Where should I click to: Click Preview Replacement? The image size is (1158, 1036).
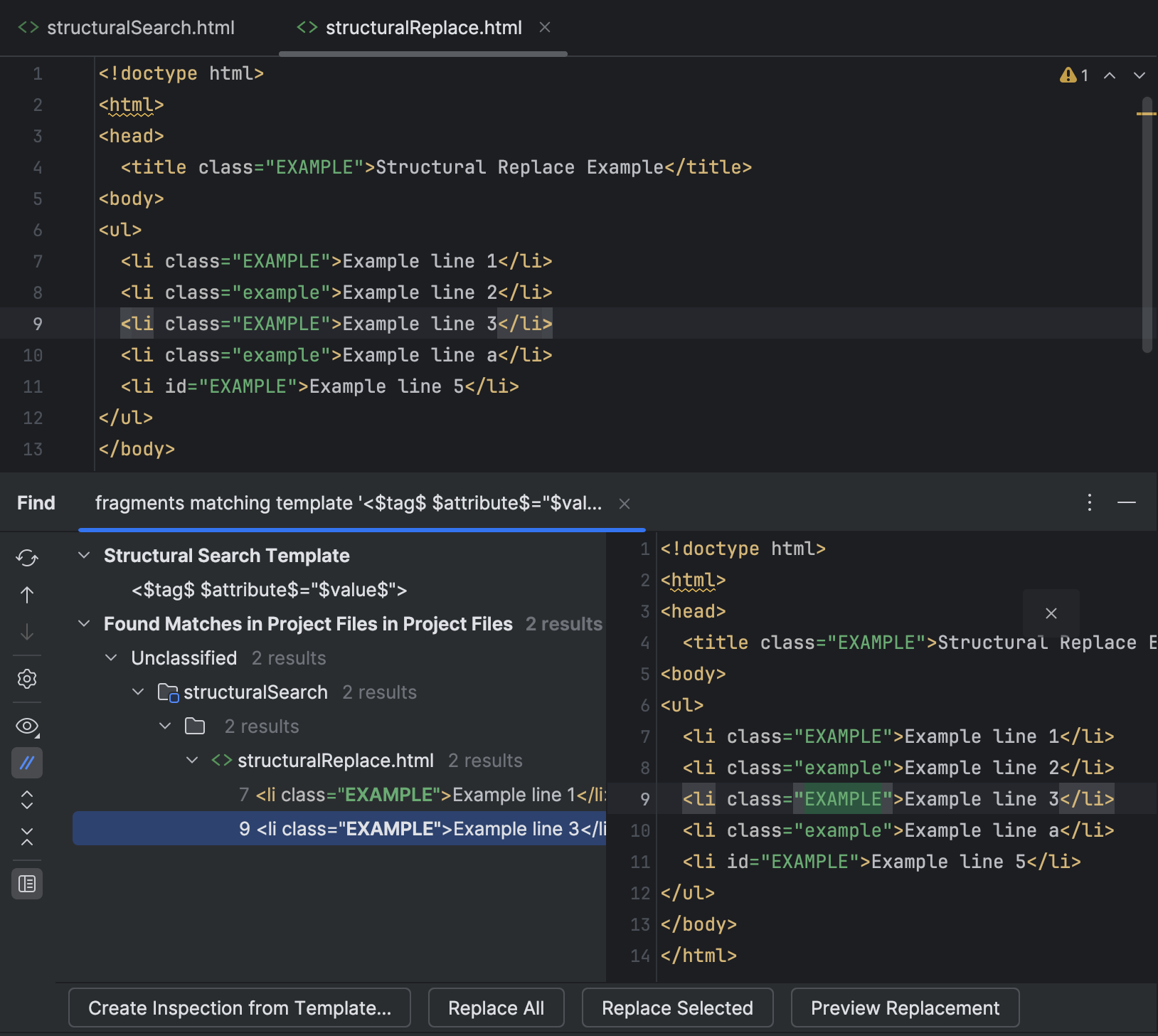(904, 1008)
